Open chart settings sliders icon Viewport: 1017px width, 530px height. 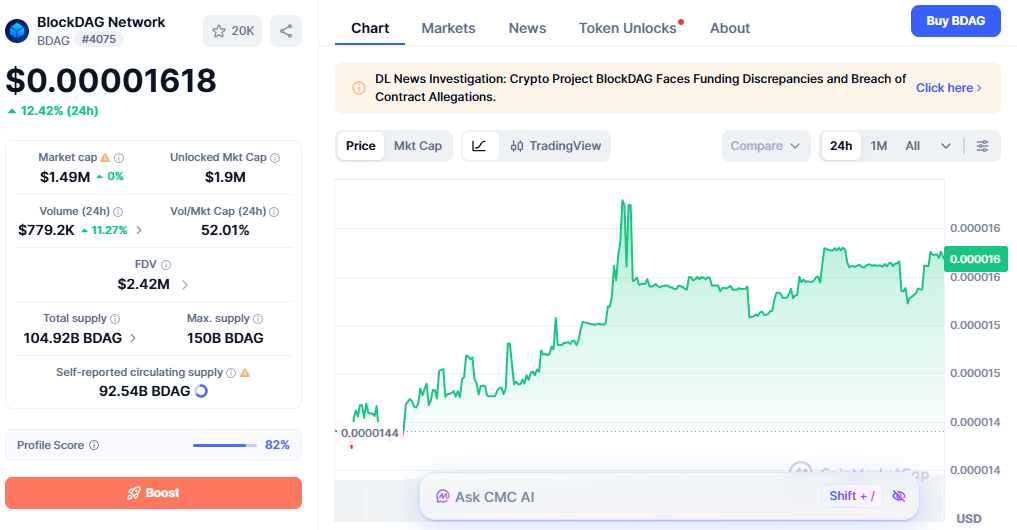(x=983, y=146)
